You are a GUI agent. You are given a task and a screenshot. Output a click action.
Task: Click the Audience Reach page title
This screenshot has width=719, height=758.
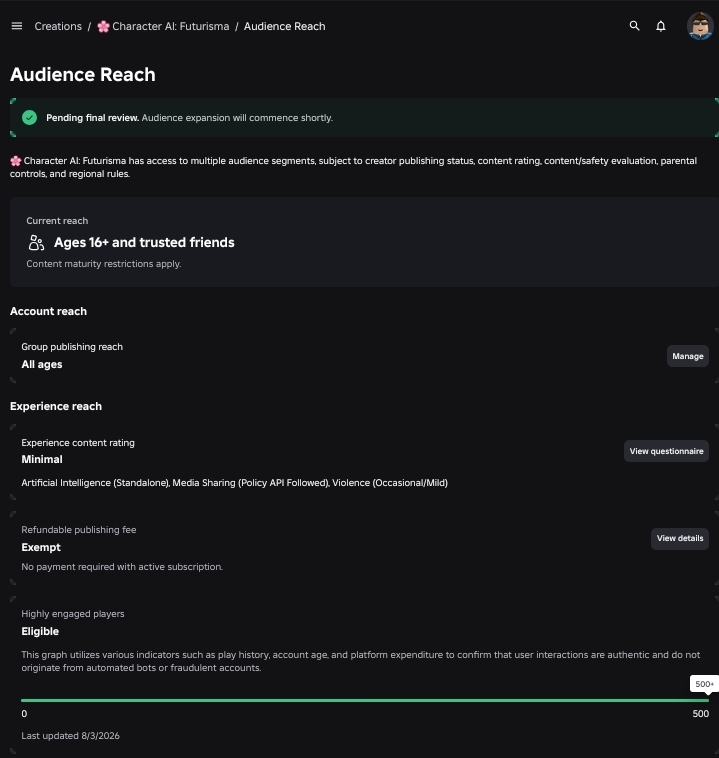(83, 74)
